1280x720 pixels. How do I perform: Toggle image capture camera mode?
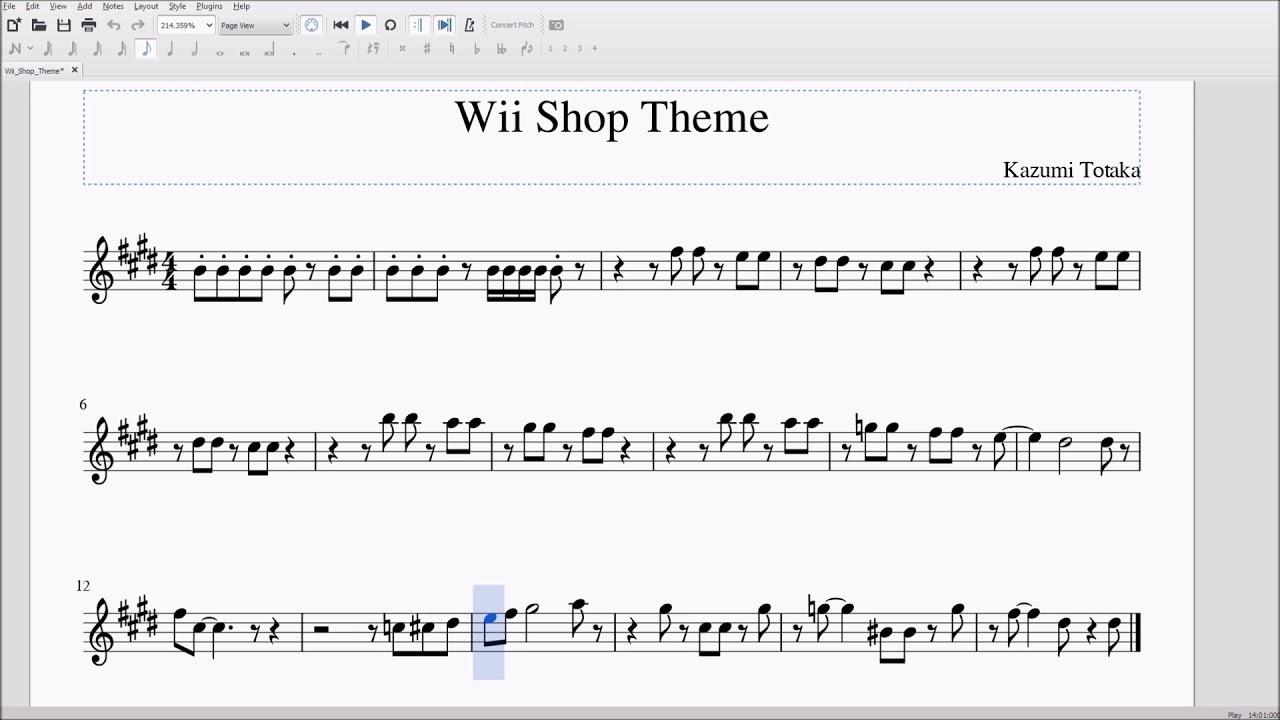click(557, 25)
